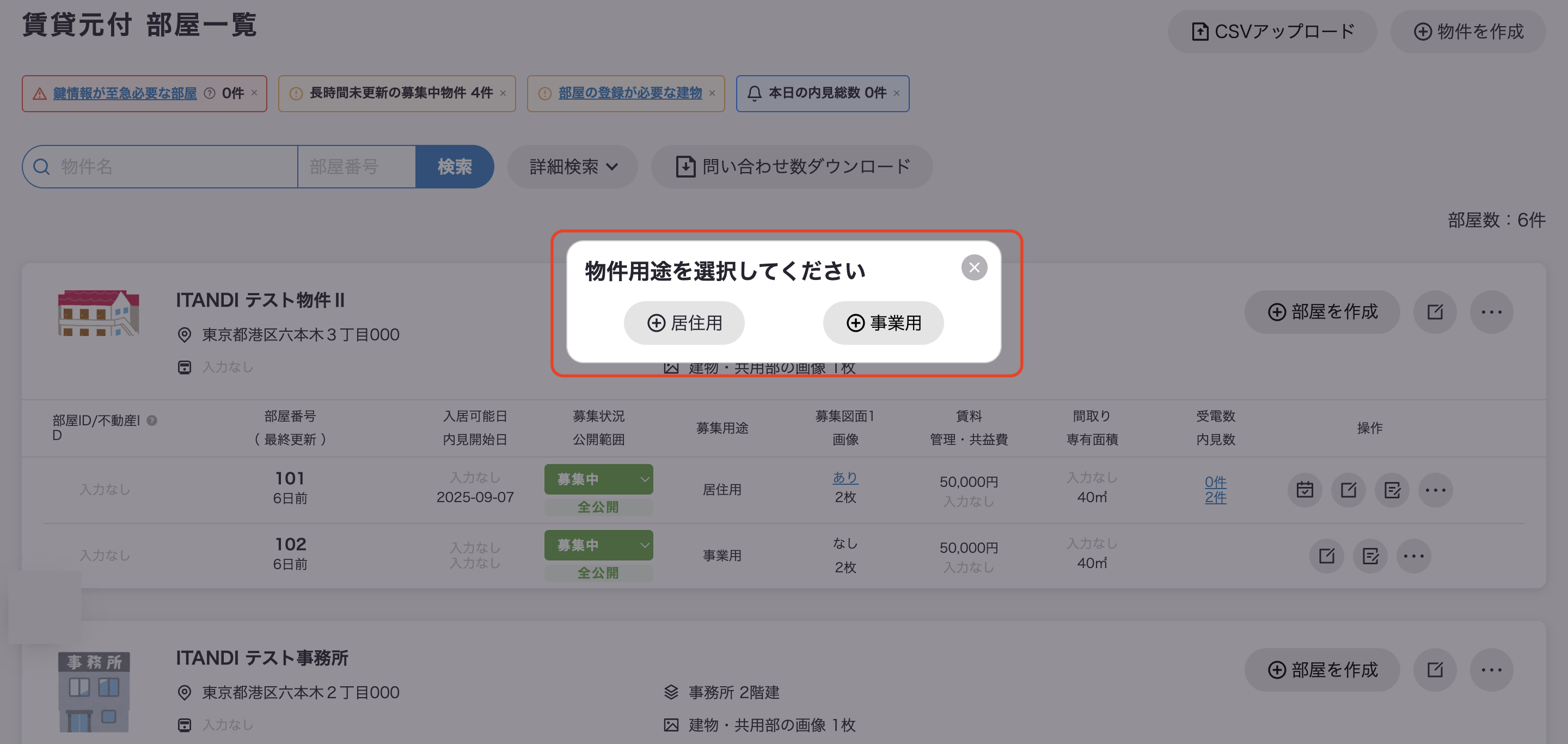Click the bell icon in 本日の内見総数

tap(754, 93)
